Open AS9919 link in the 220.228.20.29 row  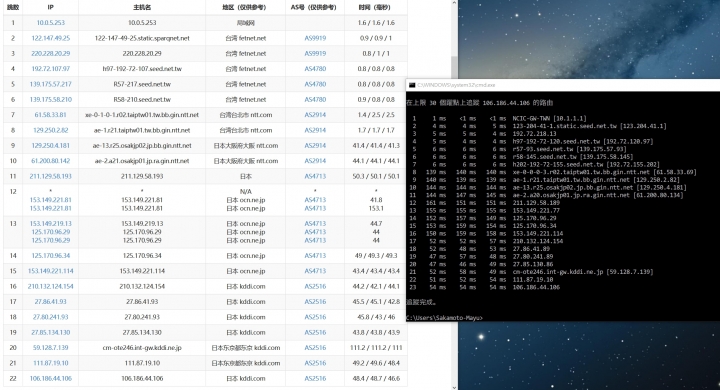click(315, 53)
